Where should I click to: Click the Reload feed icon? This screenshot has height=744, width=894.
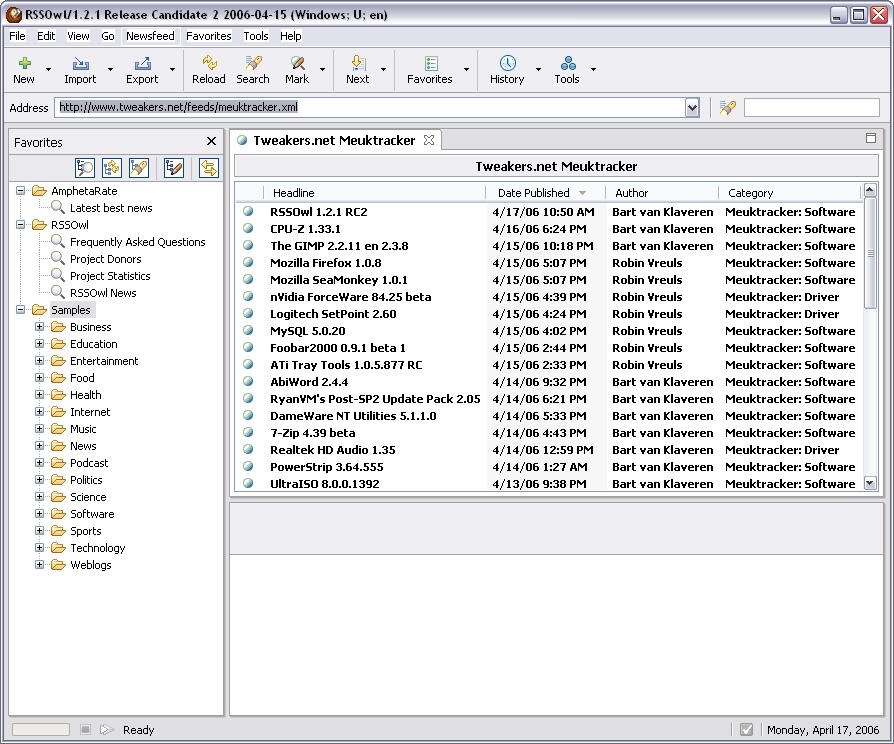tap(208, 64)
